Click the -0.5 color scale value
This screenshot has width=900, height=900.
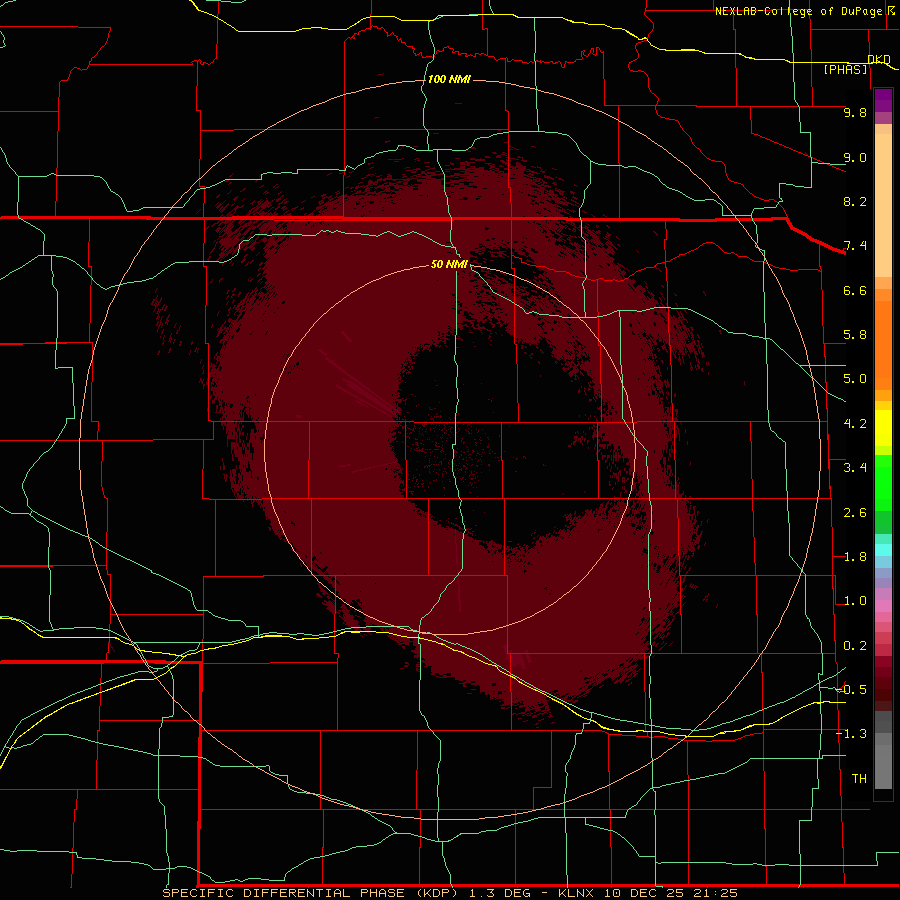coord(851,690)
